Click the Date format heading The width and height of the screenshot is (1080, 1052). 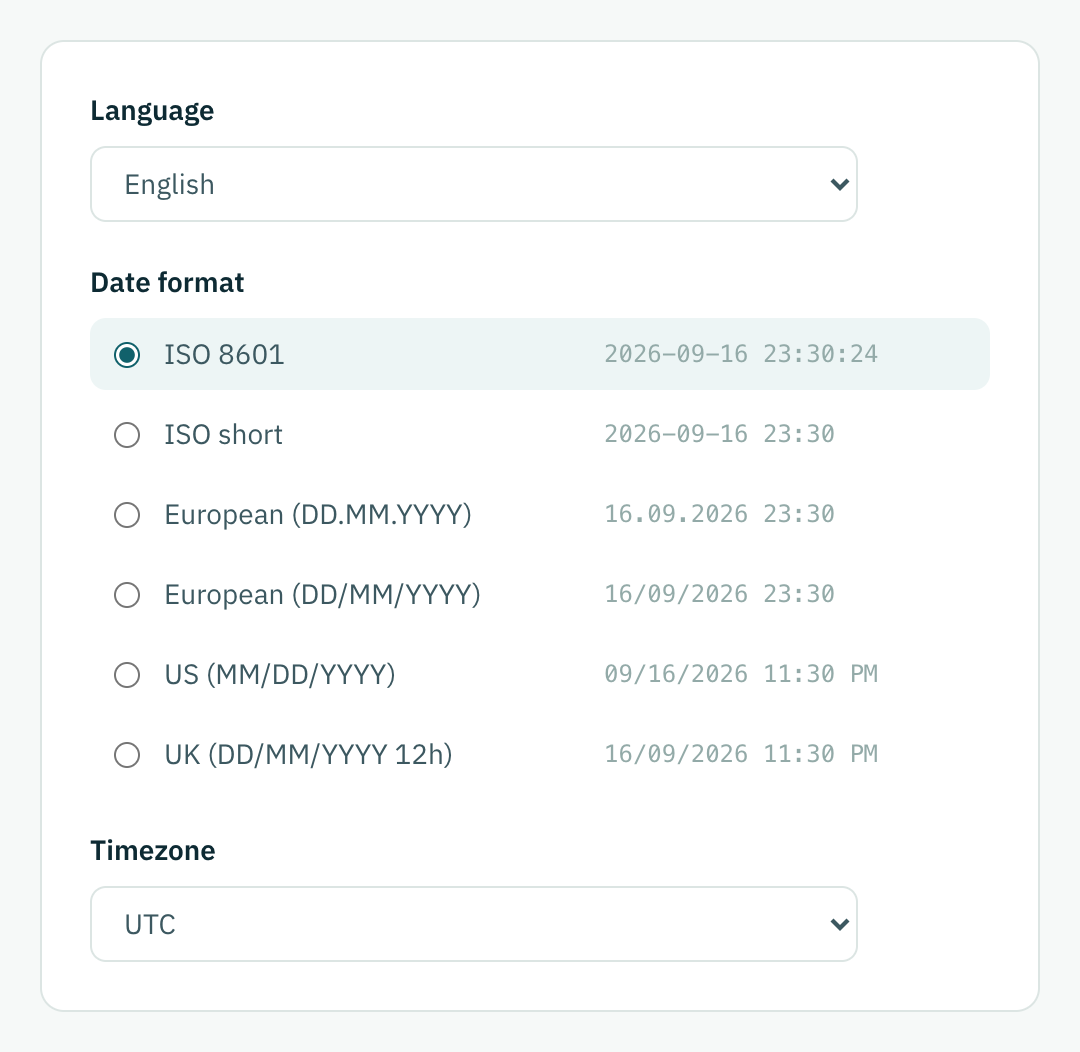[x=167, y=282]
